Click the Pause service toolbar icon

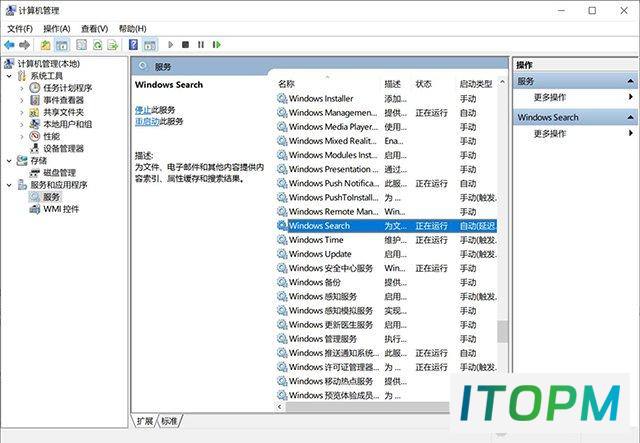click(x=200, y=45)
